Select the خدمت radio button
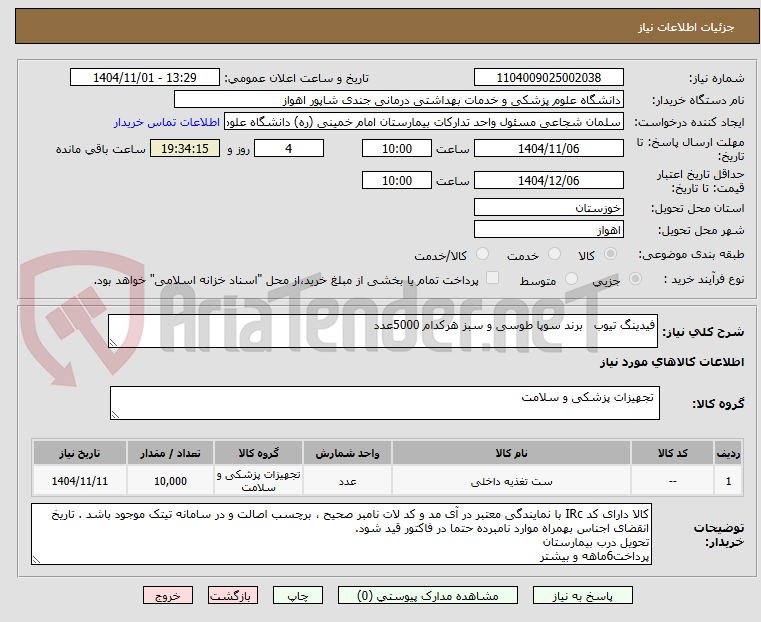761x622 pixels. pos(554,254)
